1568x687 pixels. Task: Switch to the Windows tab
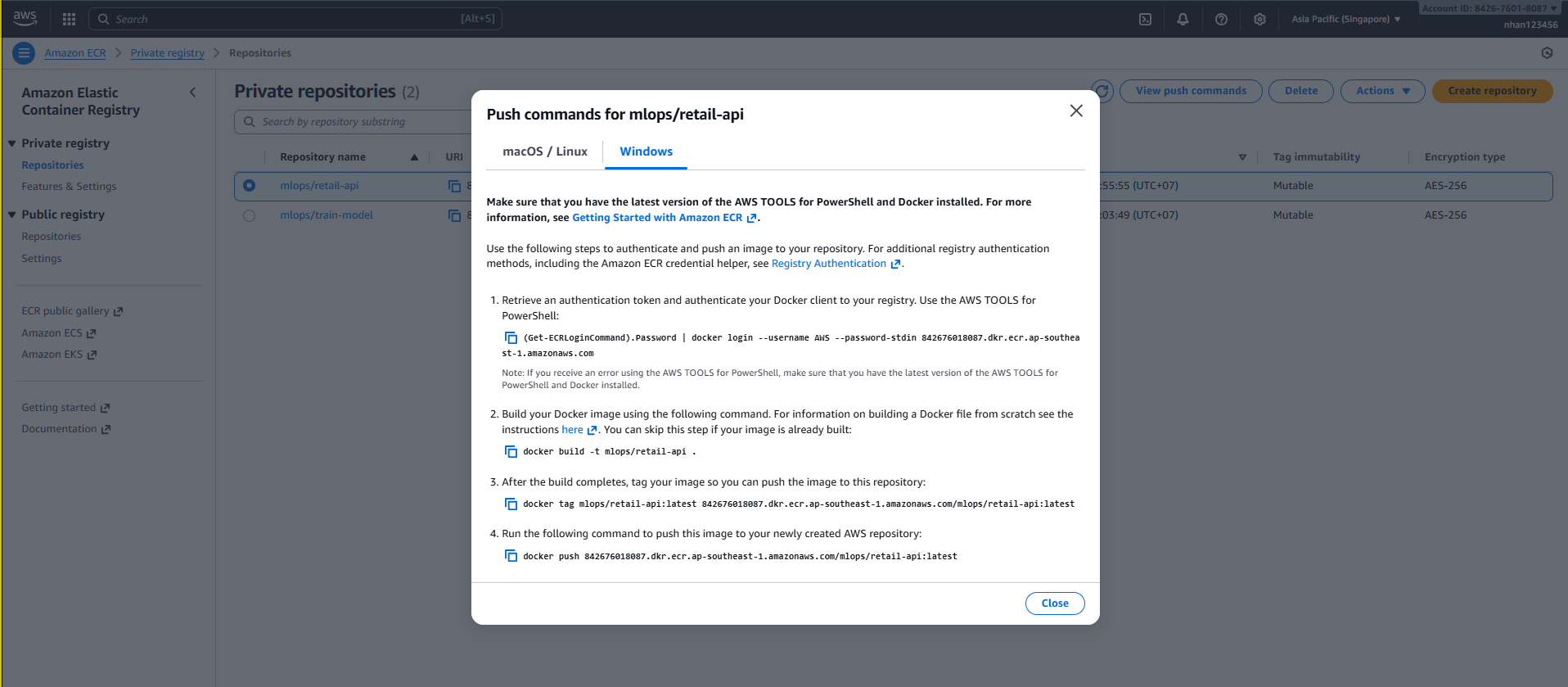[646, 151]
